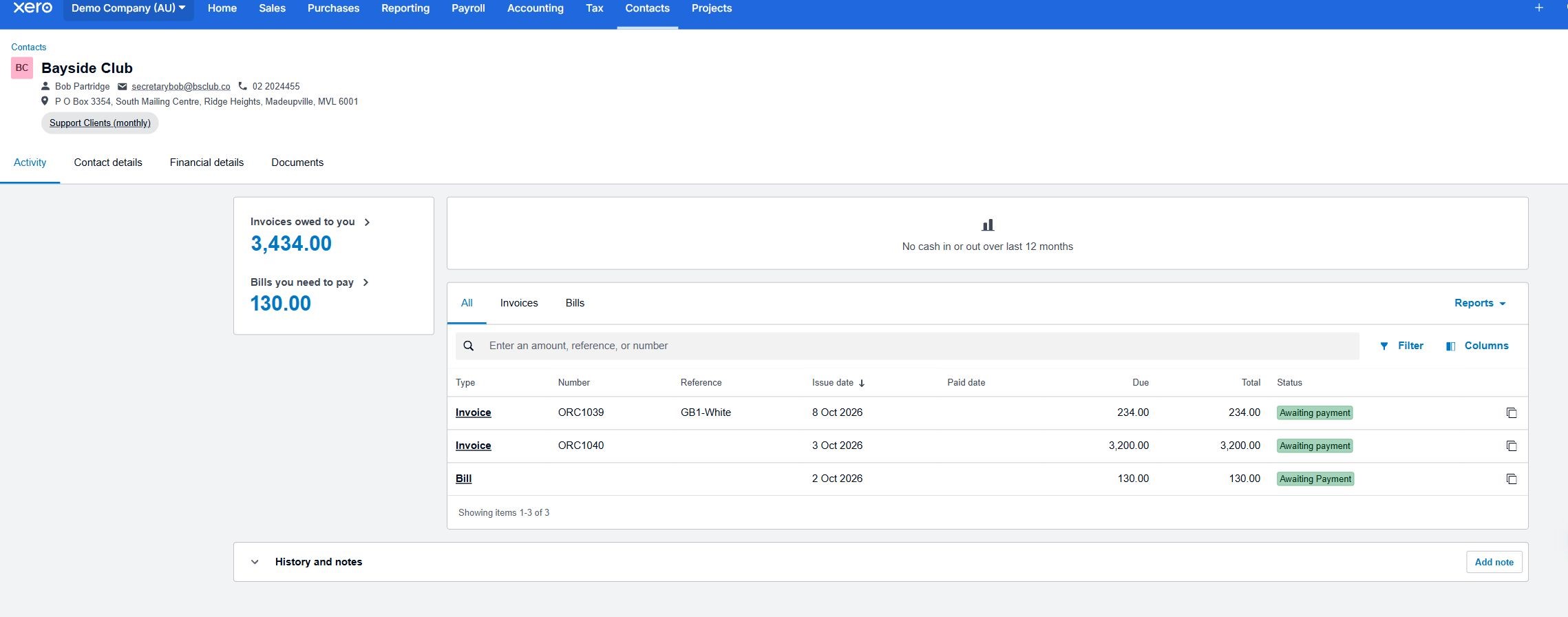Copy invoice ORC1039 using its copy icon
This screenshot has height=617, width=1568.
coord(1512,413)
